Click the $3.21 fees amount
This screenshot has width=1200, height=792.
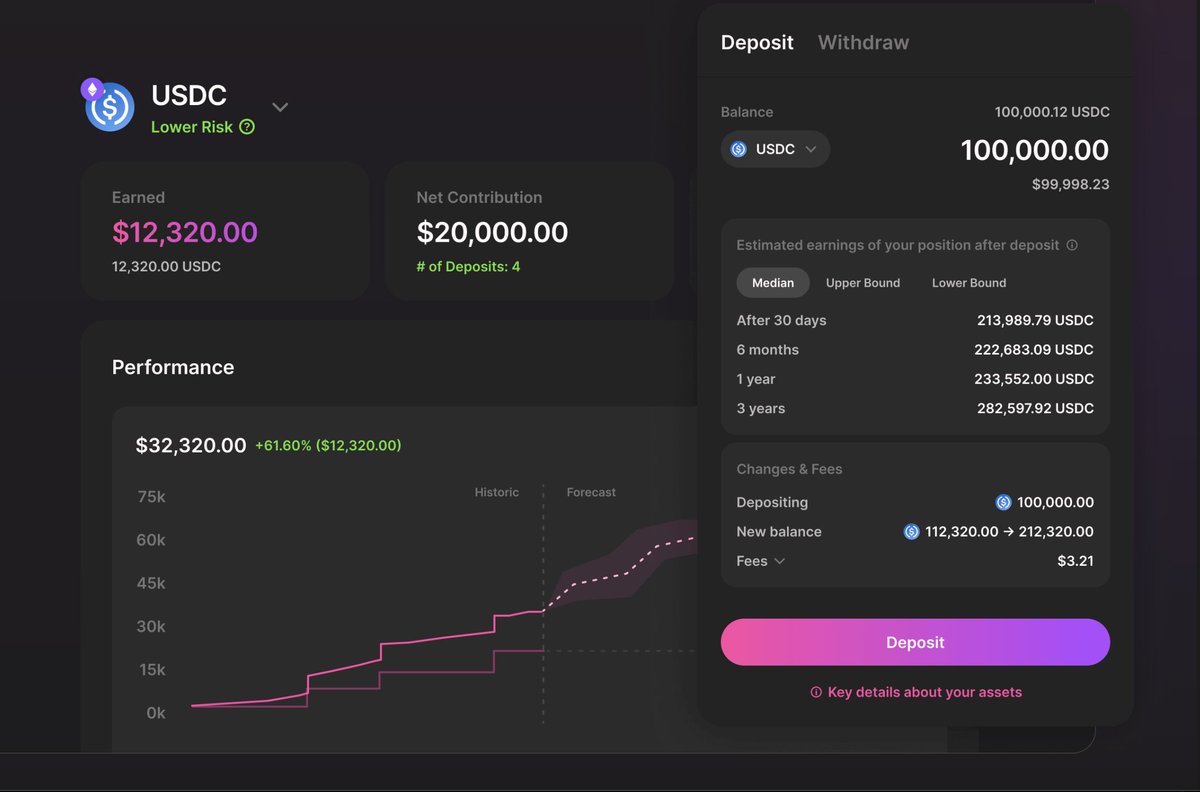(x=1075, y=561)
